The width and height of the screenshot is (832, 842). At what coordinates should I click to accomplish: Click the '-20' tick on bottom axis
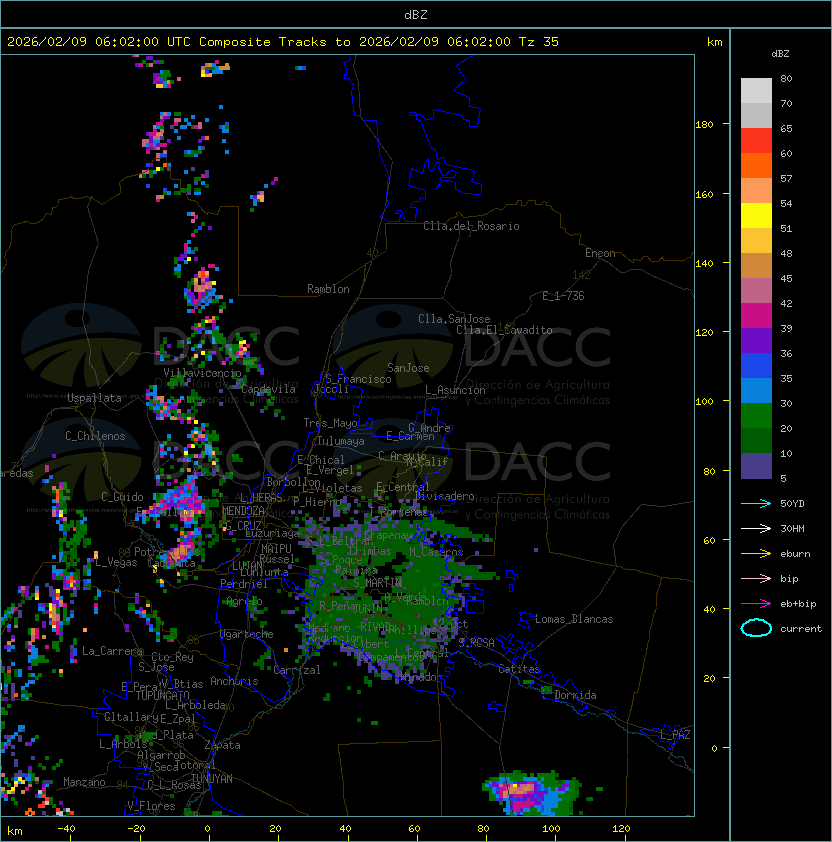point(136,829)
